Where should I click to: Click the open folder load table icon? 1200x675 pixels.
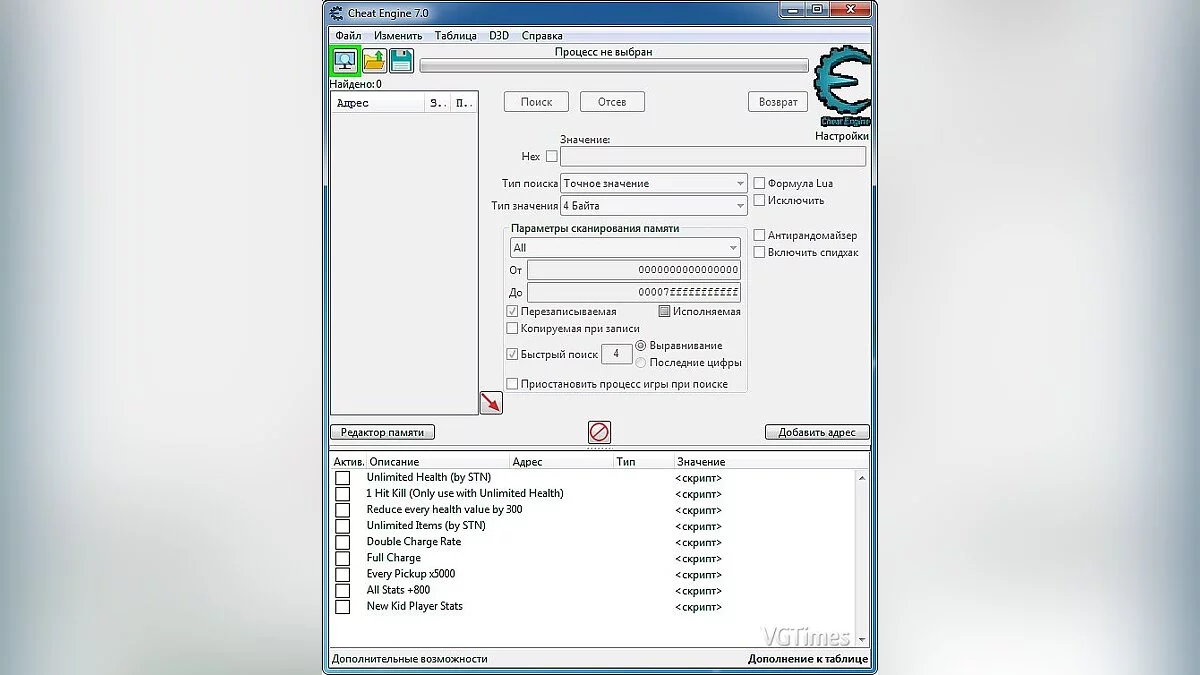click(x=374, y=61)
